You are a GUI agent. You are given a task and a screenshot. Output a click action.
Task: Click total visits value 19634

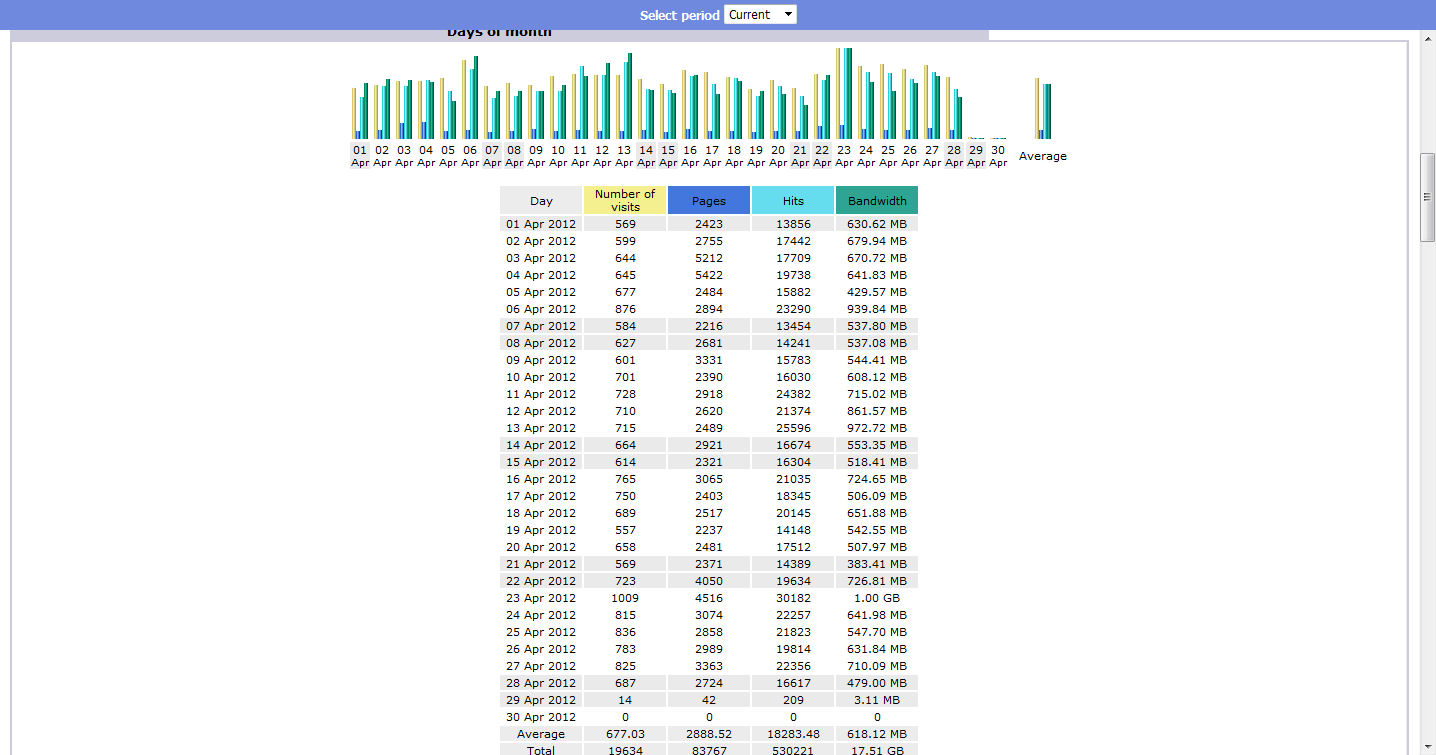[625, 750]
